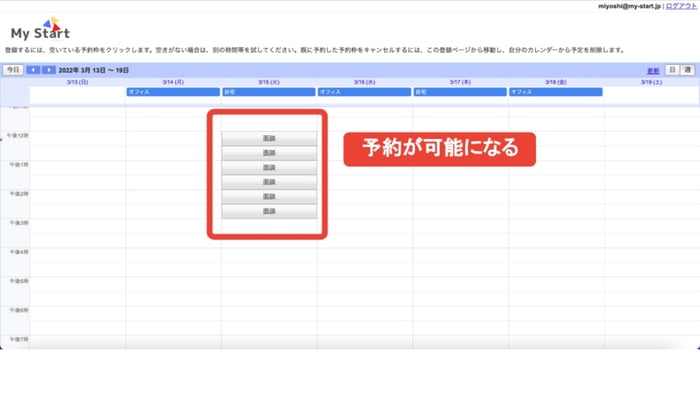
Task: Click the 3/17 (木) day header
Action: tap(460, 82)
